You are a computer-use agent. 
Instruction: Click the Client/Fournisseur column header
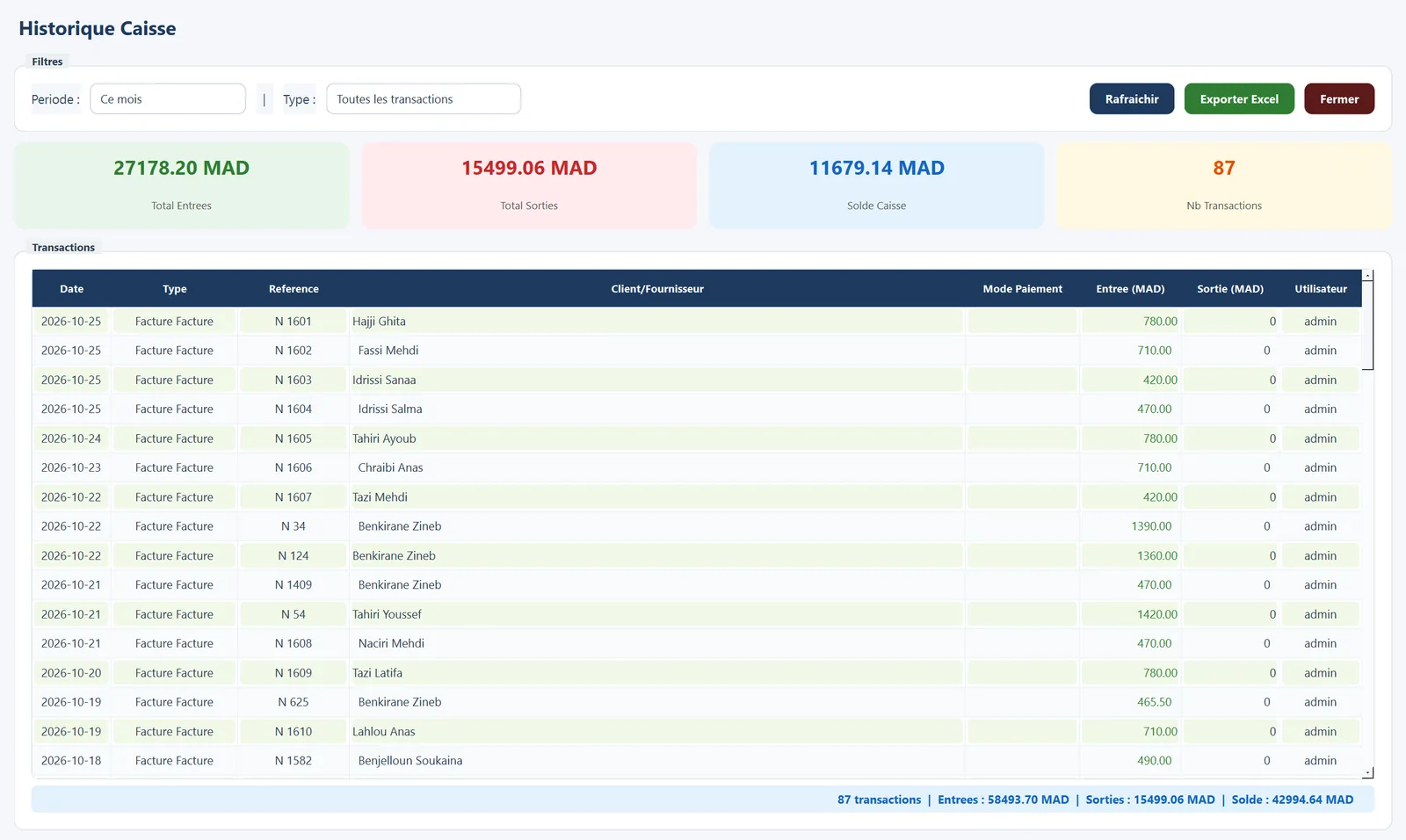click(x=657, y=288)
